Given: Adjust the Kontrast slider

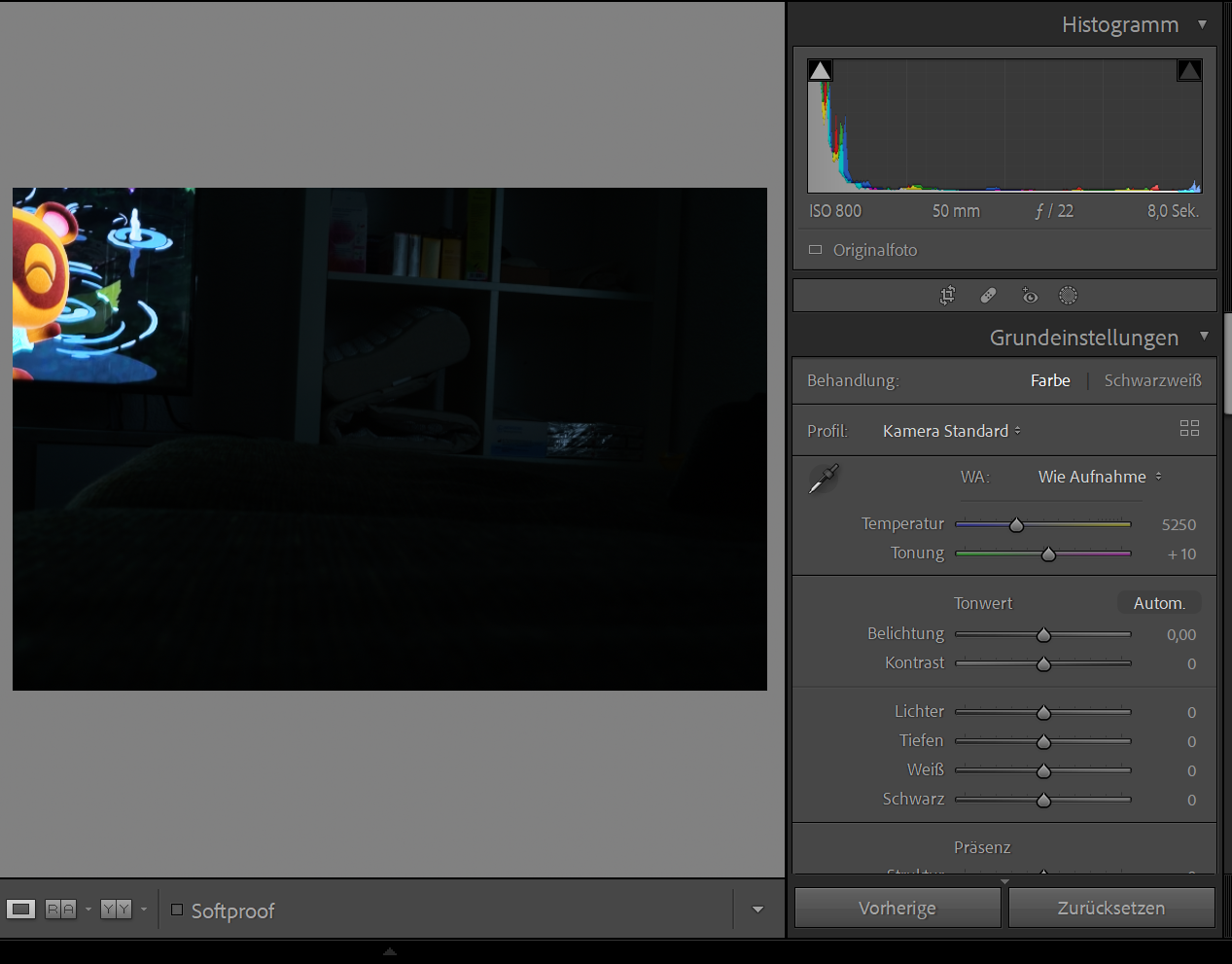Looking at the screenshot, I should tap(1043, 664).
